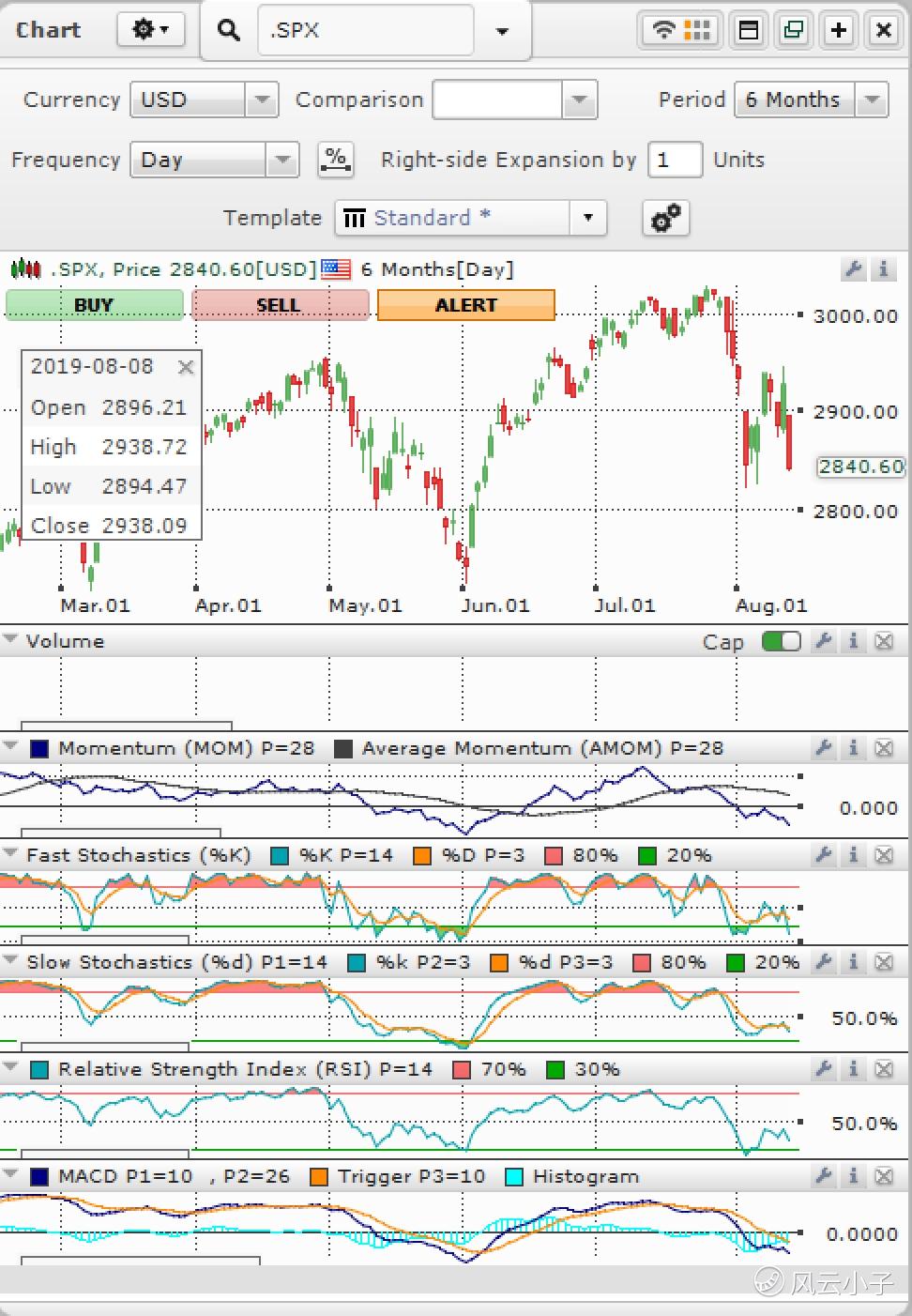Click the ALERT button
This screenshot has height=1316, width=912.
coord(466,305)
